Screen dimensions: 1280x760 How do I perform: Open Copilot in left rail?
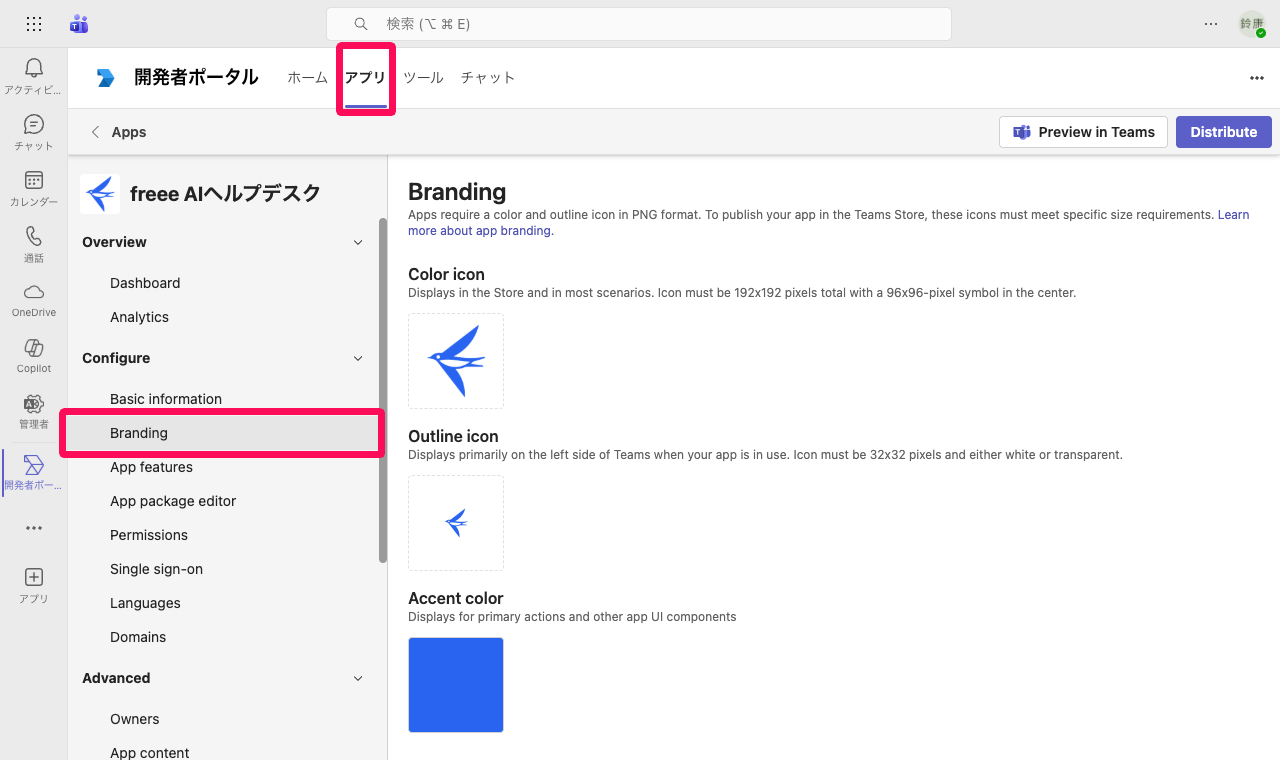coord(33,355)
